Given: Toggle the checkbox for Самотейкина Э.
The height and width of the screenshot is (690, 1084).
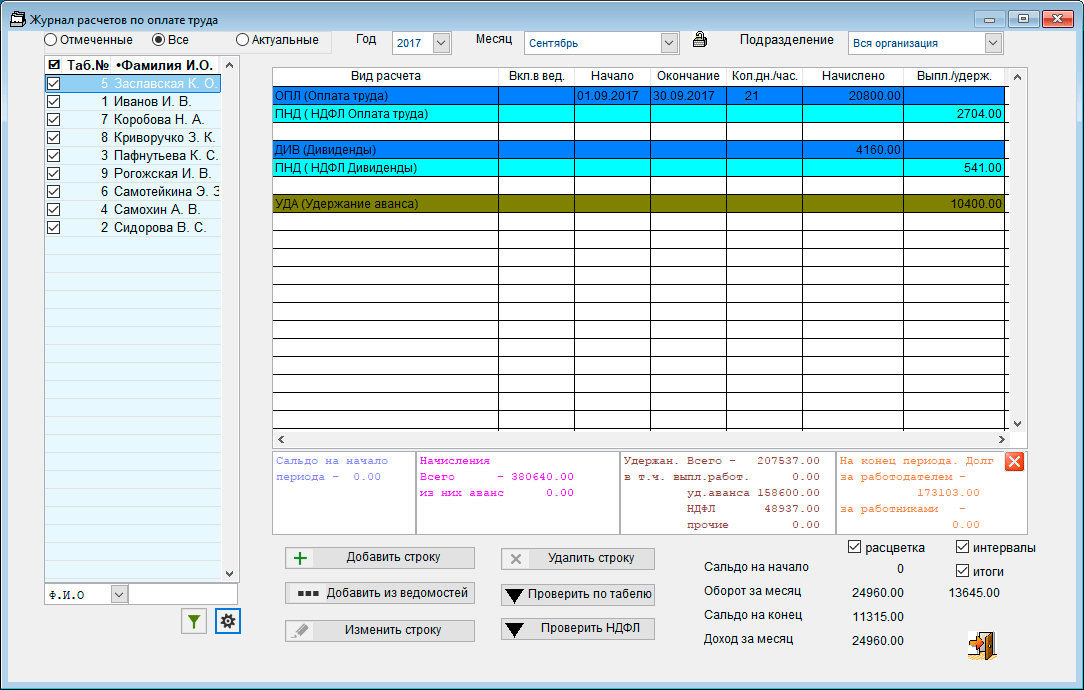Looking at the screenshot, I should 53,192.
